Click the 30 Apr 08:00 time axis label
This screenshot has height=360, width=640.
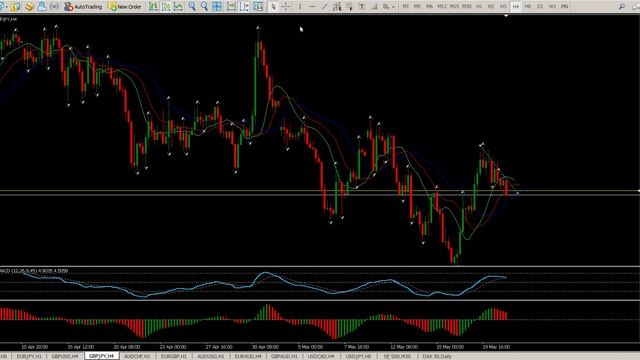coord(265,347)
